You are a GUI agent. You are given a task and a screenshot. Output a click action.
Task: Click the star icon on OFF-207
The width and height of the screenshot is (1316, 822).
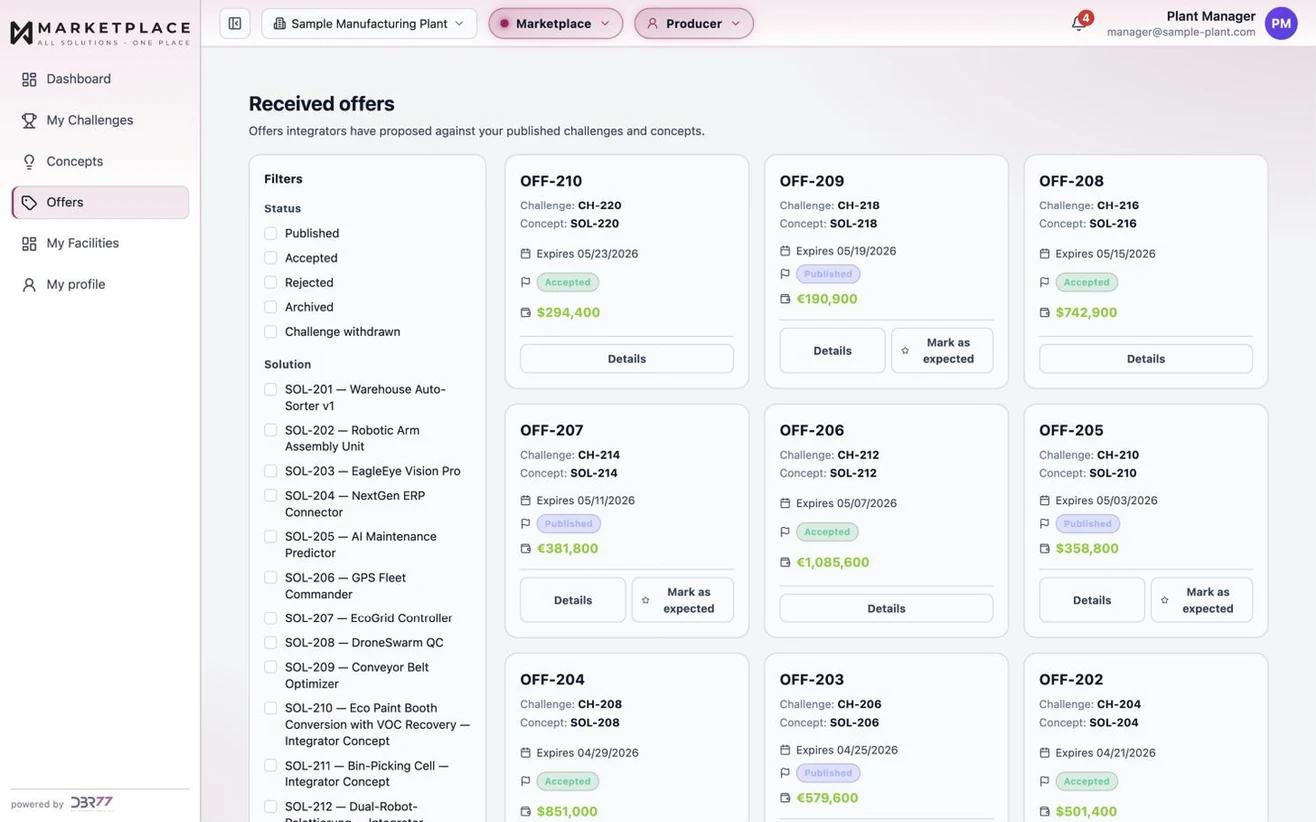(645, 600)
